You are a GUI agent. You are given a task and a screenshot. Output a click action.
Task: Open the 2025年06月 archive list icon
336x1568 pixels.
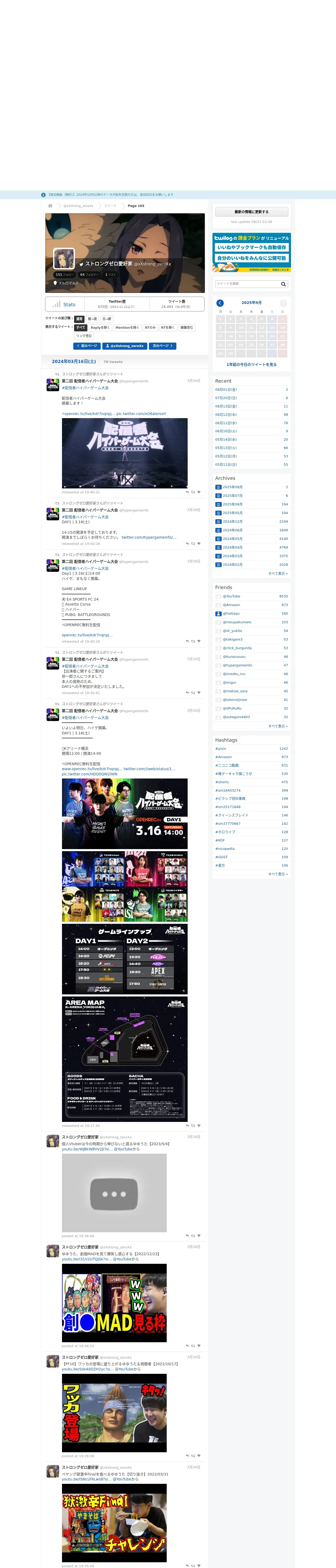[x=218, y=504]
